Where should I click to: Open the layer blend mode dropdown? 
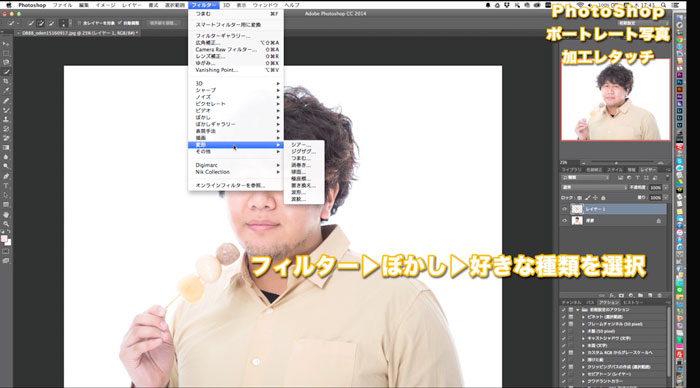pos(594,188)
